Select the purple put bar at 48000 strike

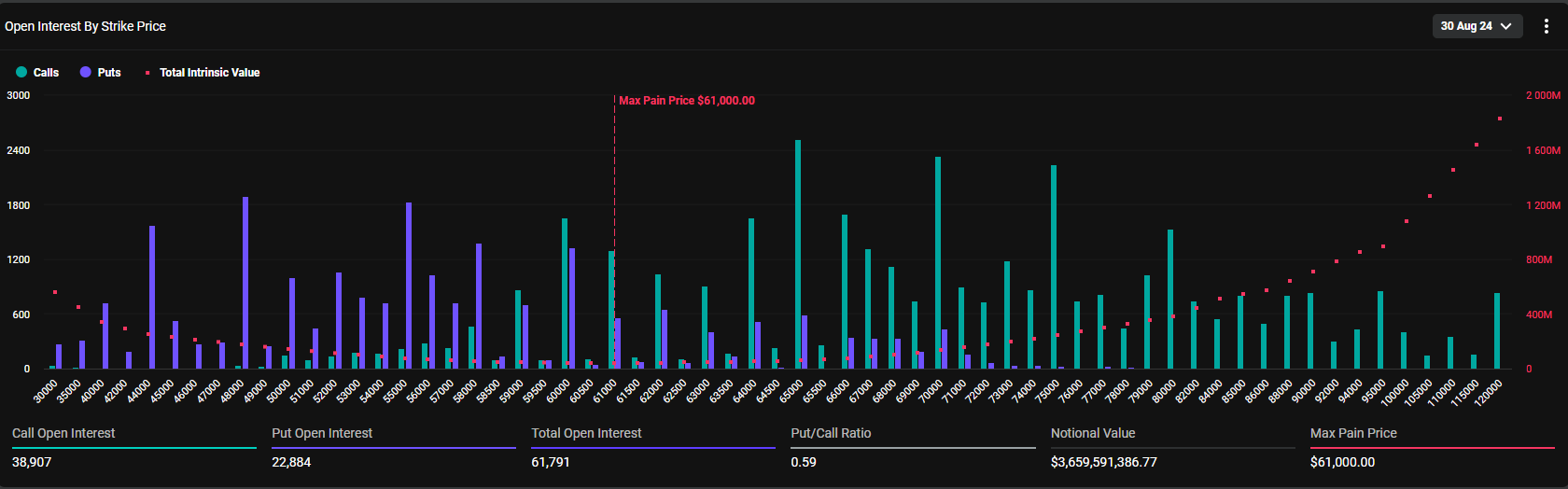click(x=245, y=283)
